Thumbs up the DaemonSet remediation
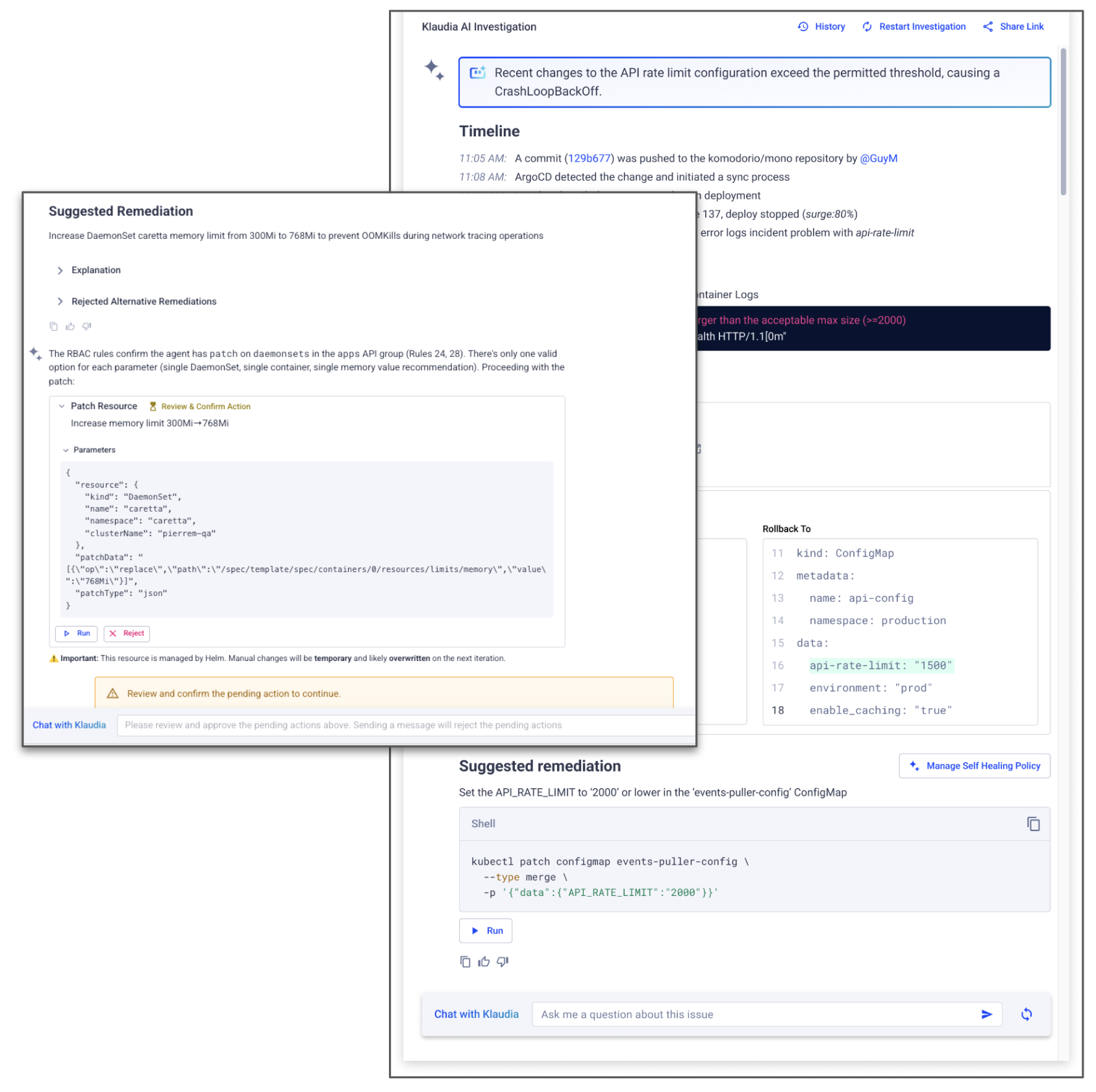 coord(70,327)
